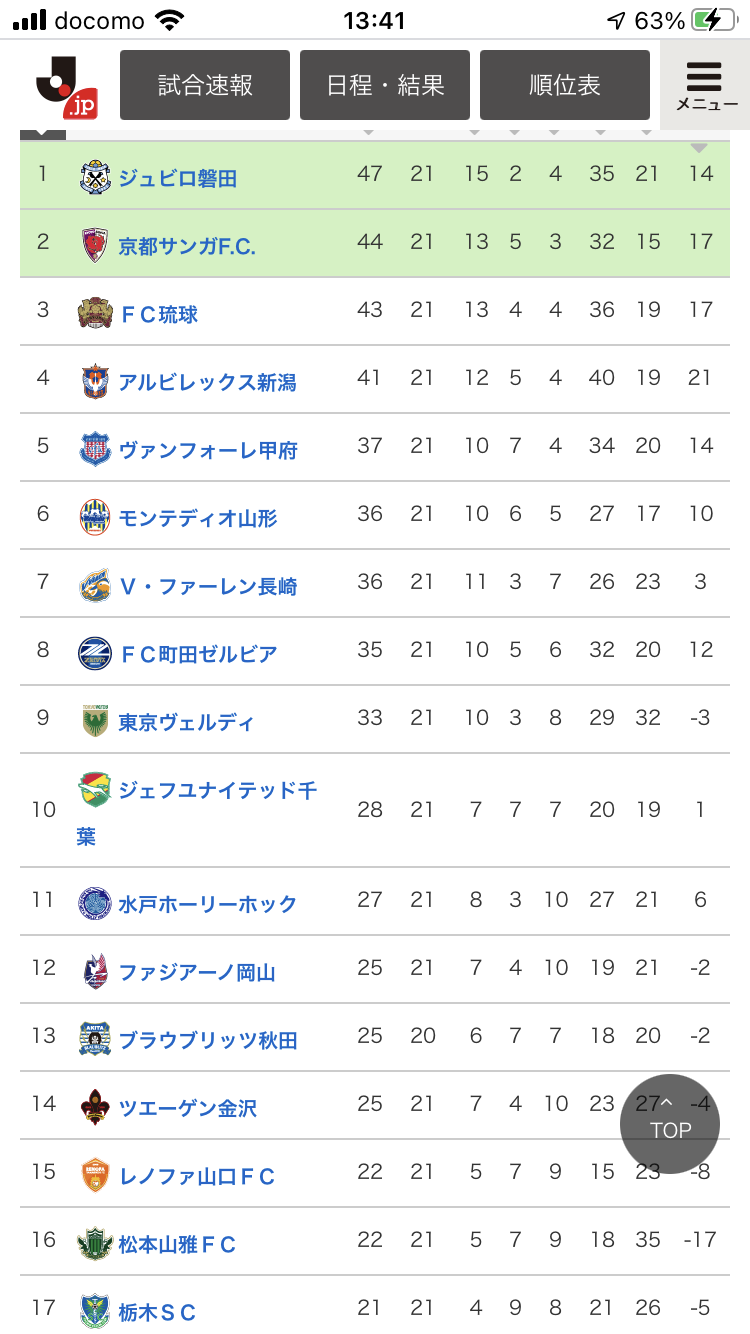
Task: Open the ＦＣ町田ゼルビア team link
Action: 198,654
